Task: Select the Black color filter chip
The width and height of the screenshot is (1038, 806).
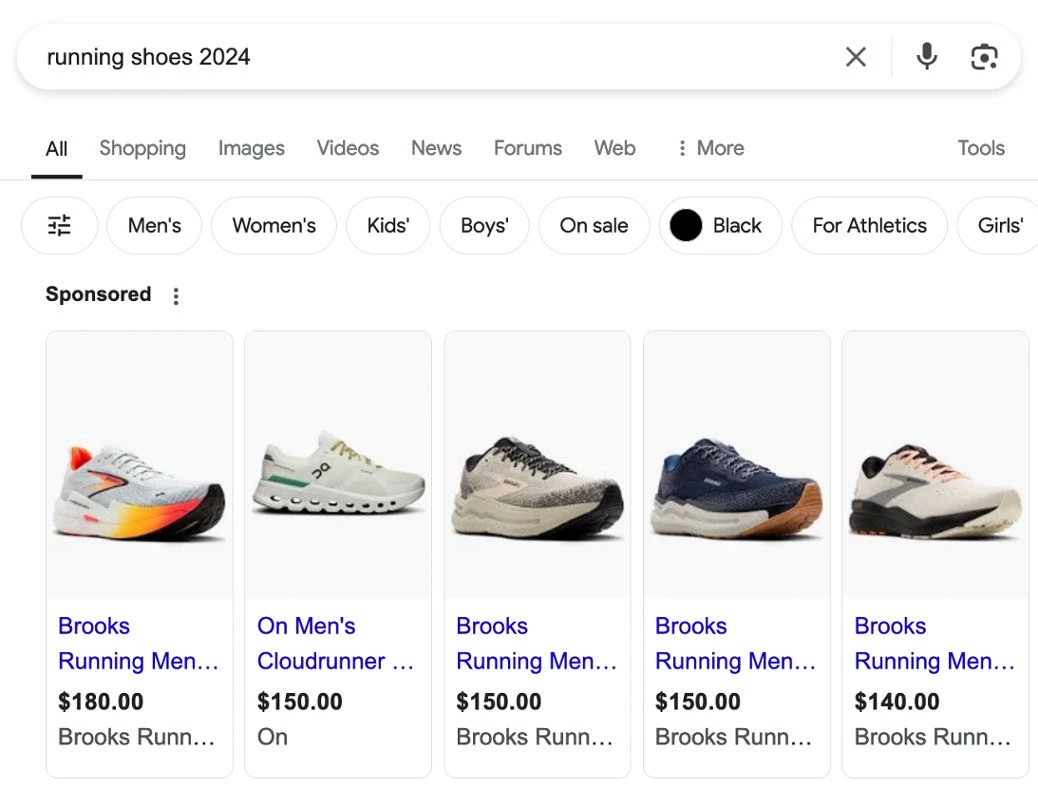Action: coord(720,226)
